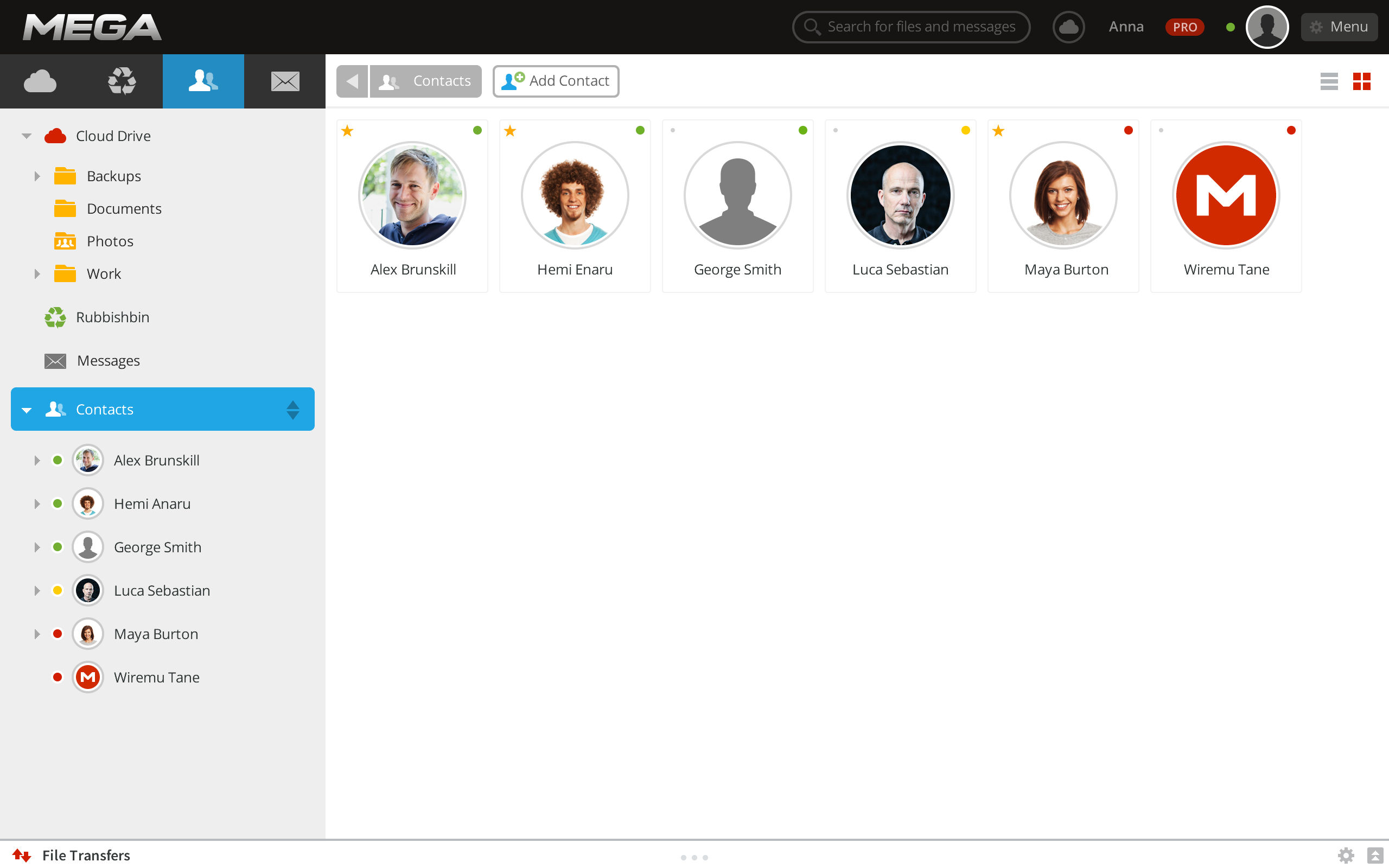Expand the Backups folder
The height and width of the screenshot is (868, 1389).
(38, 176)
